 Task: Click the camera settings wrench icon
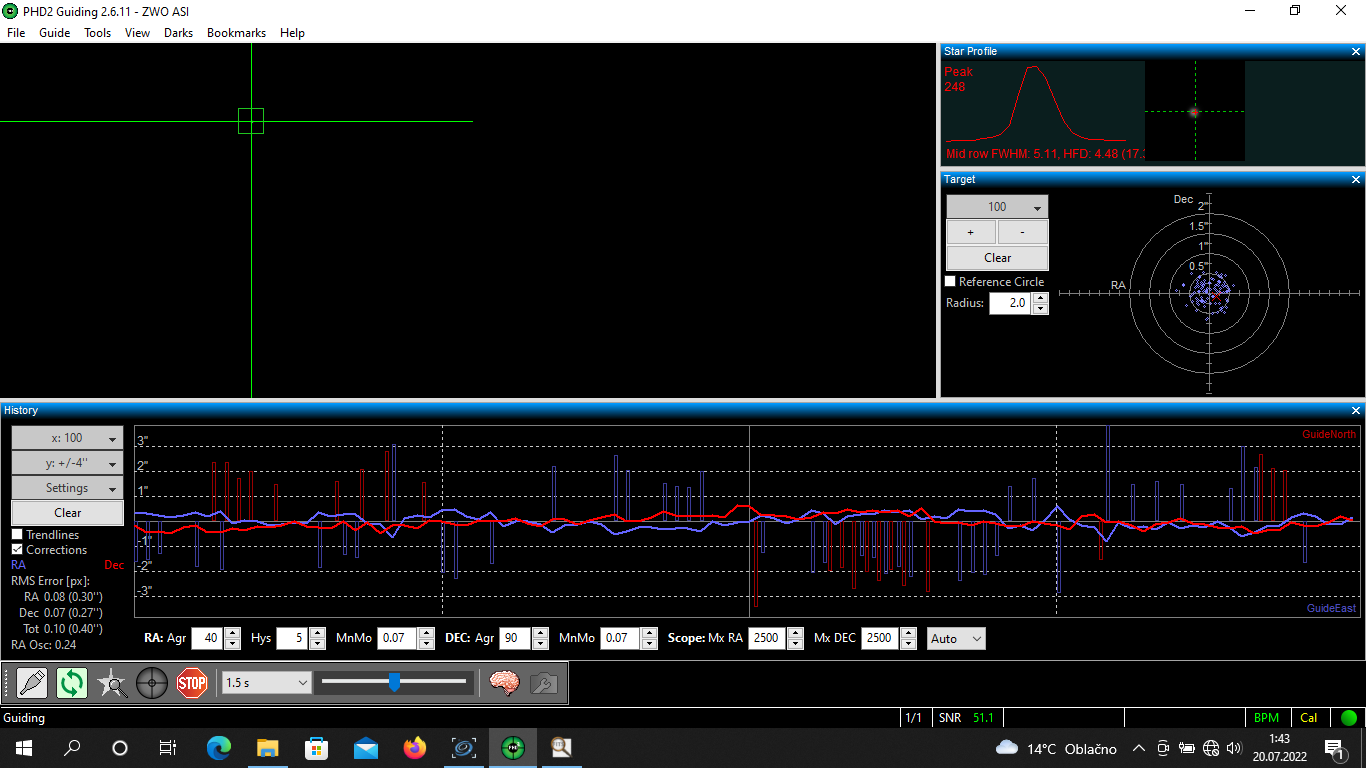[x=543, y=683]
